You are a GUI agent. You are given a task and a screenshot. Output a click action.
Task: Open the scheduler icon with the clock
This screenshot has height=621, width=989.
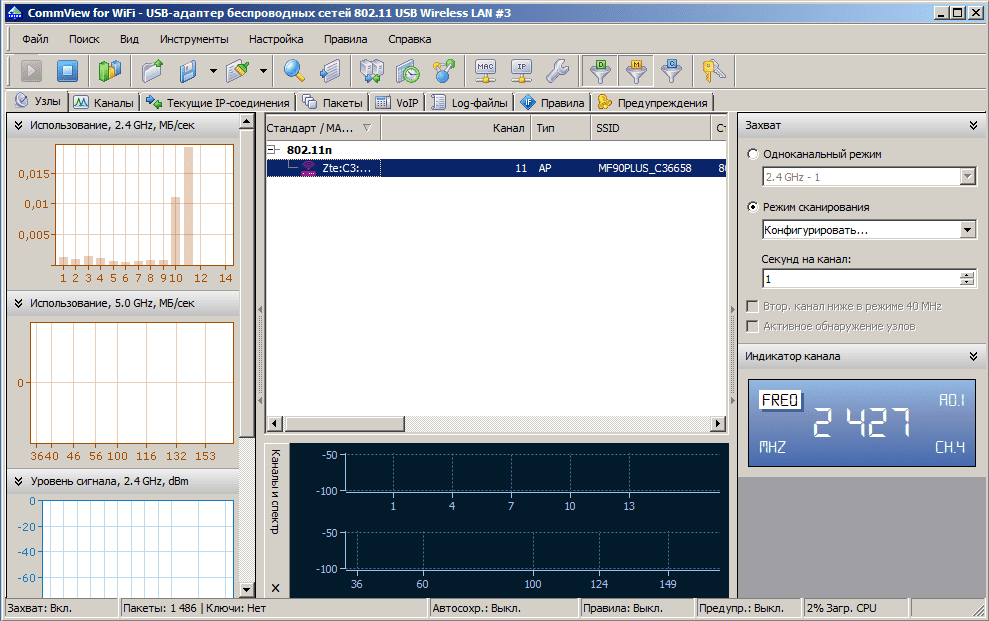408,71
